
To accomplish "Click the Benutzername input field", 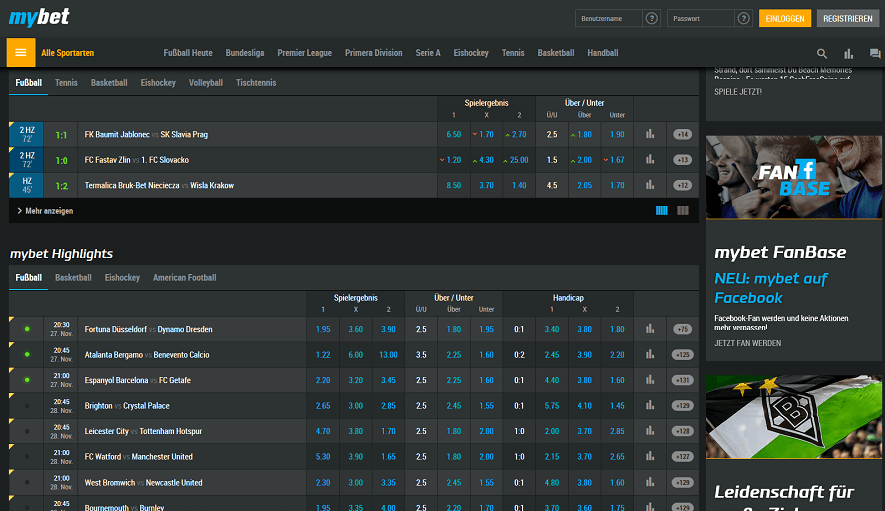I will (609, 19).
